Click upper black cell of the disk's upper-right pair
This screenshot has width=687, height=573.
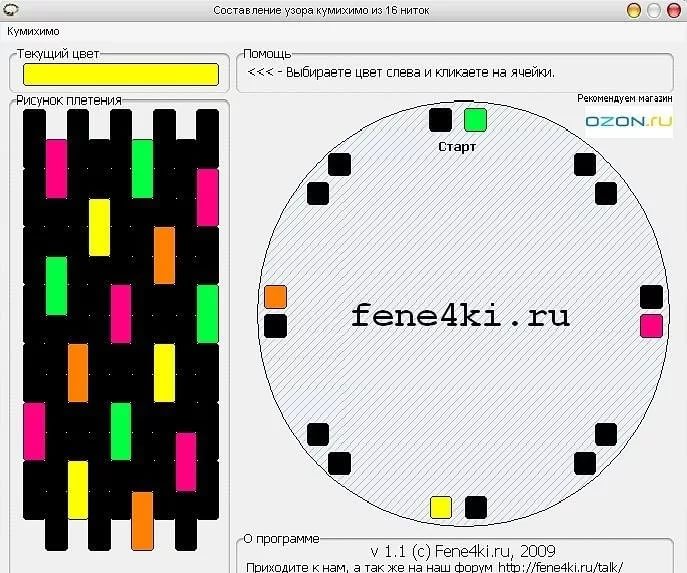[585, 165]
